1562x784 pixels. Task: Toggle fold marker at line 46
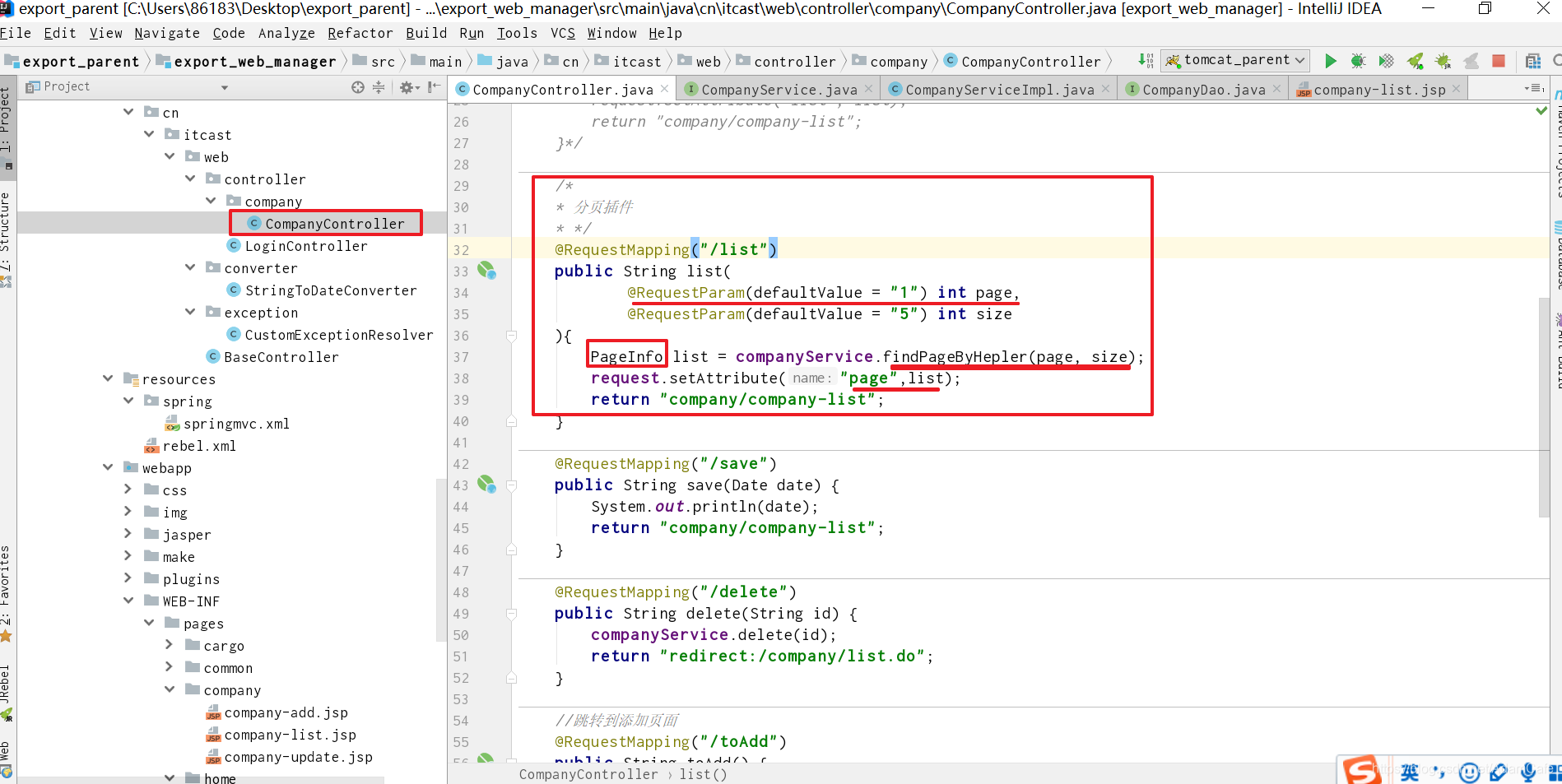coord(511,550)
